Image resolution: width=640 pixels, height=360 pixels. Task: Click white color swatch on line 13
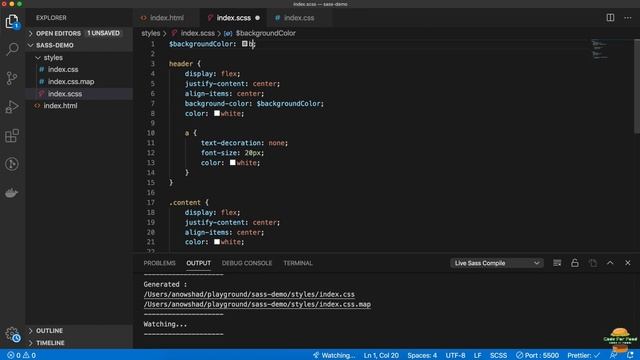[232, 162]
